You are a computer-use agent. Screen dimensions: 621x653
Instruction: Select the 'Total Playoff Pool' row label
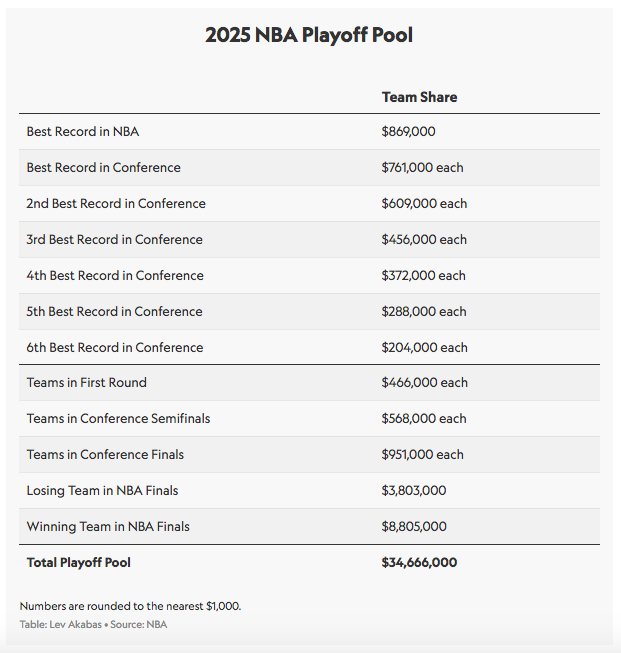[79, 562]
